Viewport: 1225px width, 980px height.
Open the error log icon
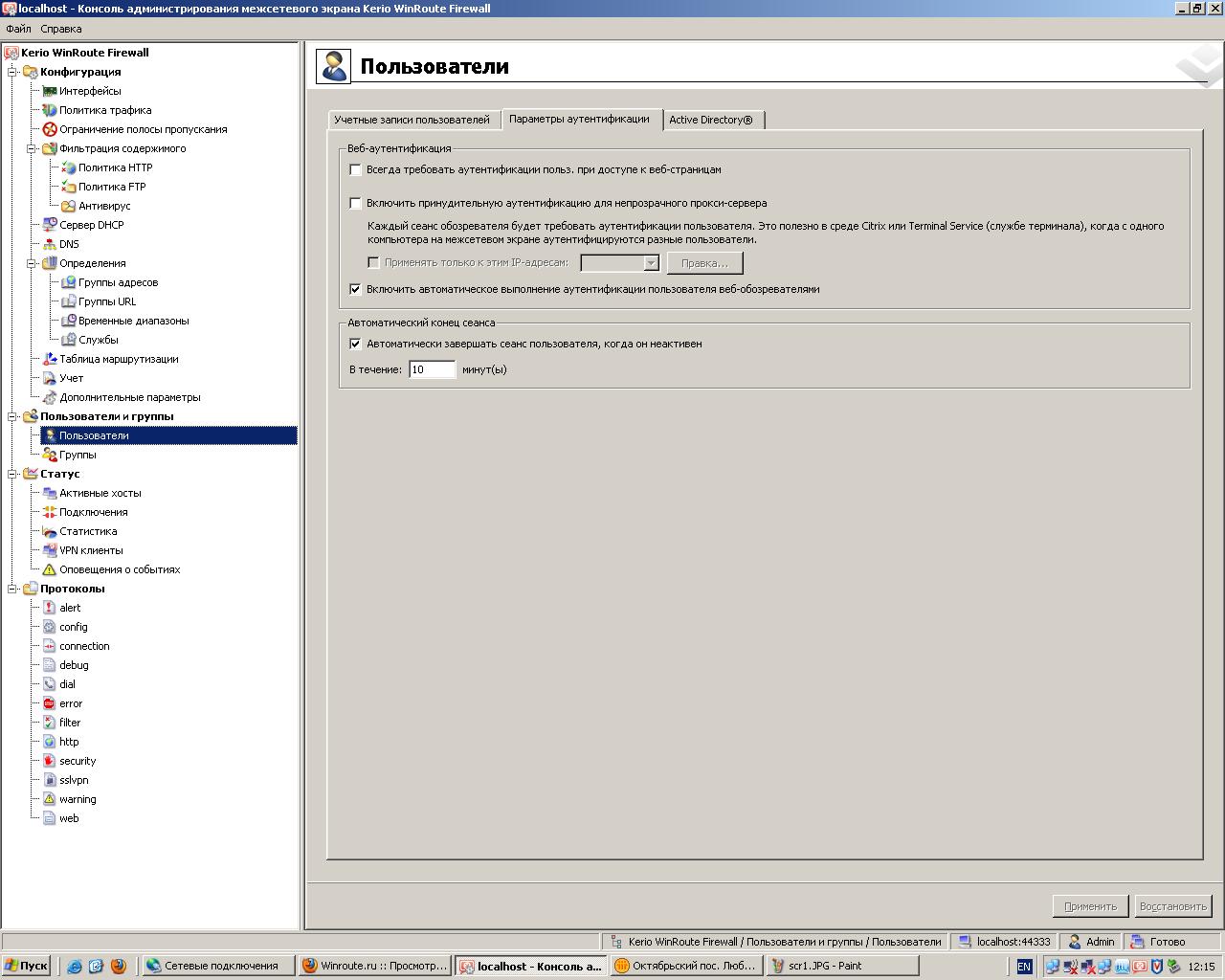click(x=50, y=703)
